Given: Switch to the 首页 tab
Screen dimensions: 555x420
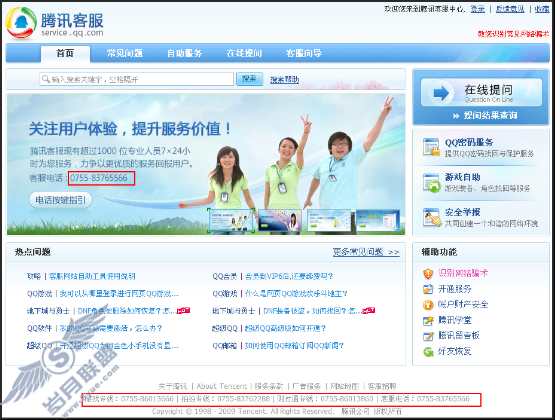Looking at the screenshot, I should point(65,54).
